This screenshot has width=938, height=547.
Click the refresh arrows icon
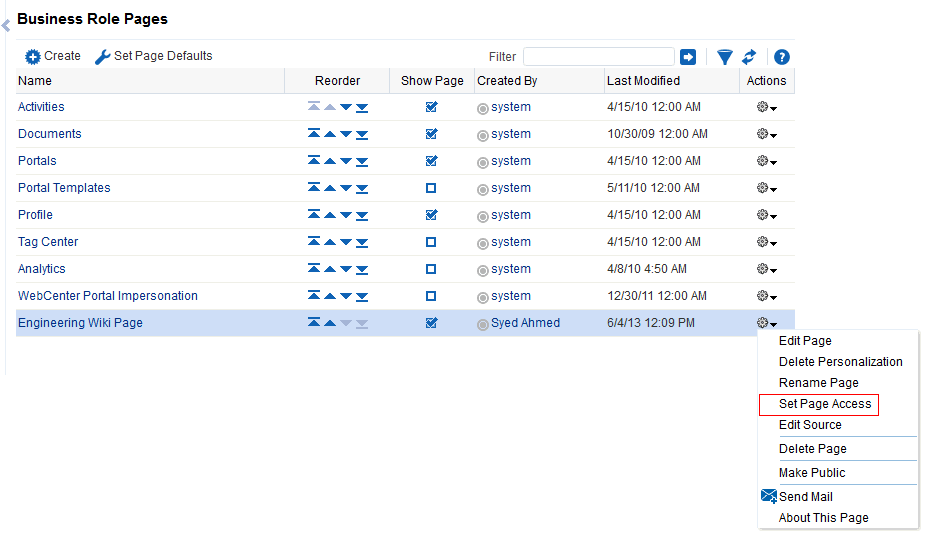(x=749, y=57)
